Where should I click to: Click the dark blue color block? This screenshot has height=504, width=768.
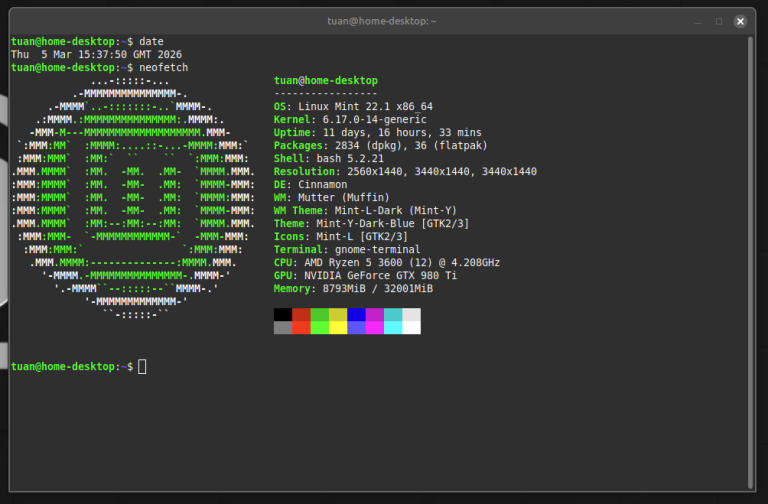[x=356, y=314]
